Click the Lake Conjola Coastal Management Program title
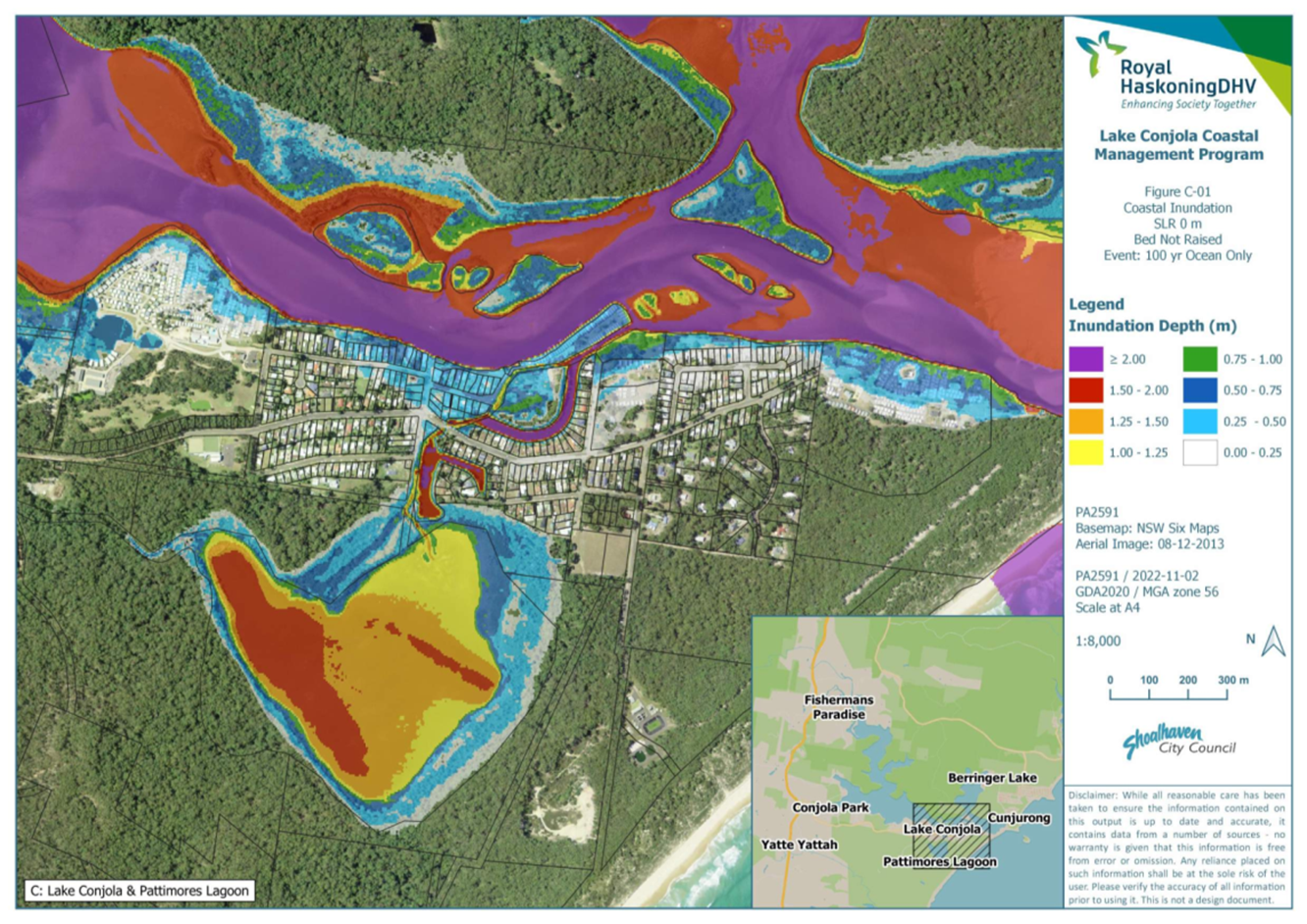This screenshot has width=1307, height=924. [1178, 145]
